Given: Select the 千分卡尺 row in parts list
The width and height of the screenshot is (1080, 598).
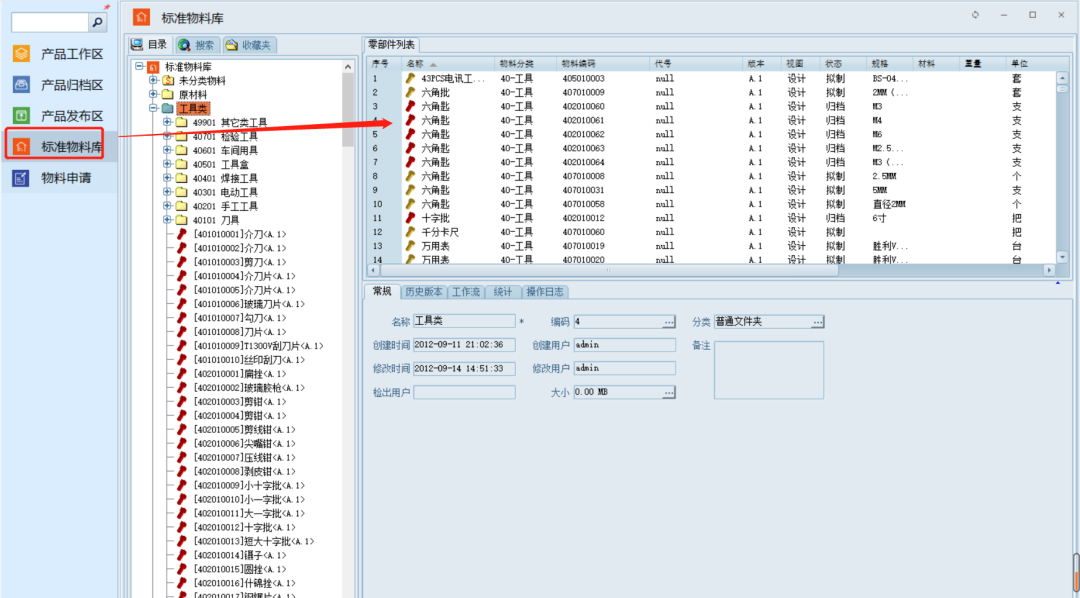Looking at the screenshot, I should 439,232.
